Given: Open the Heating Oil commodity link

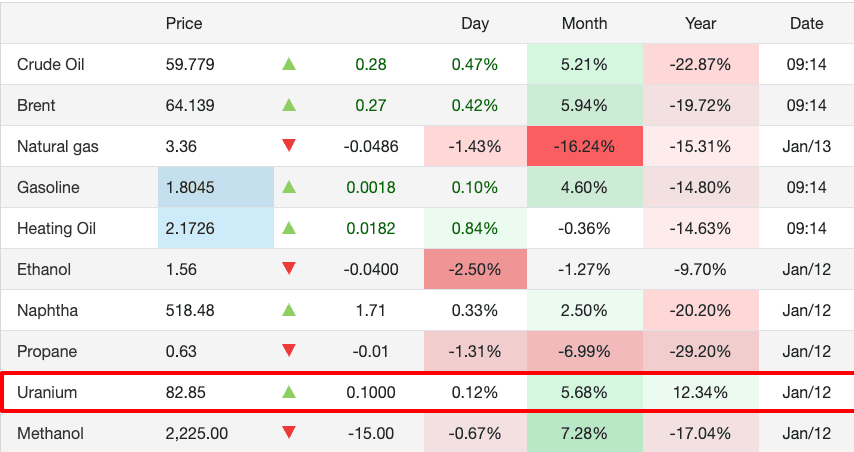Looking at the screenshot, I should pos(57,228).
